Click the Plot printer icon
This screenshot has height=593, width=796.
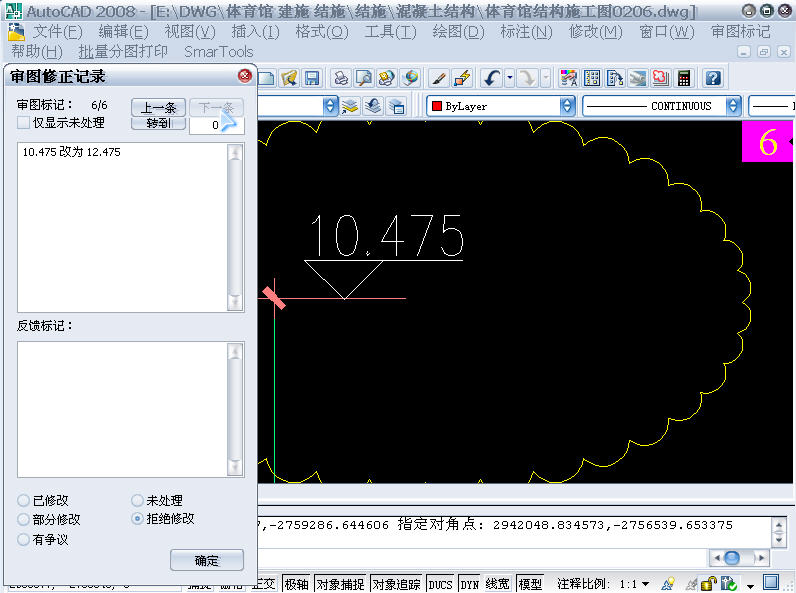click(341, 78)
